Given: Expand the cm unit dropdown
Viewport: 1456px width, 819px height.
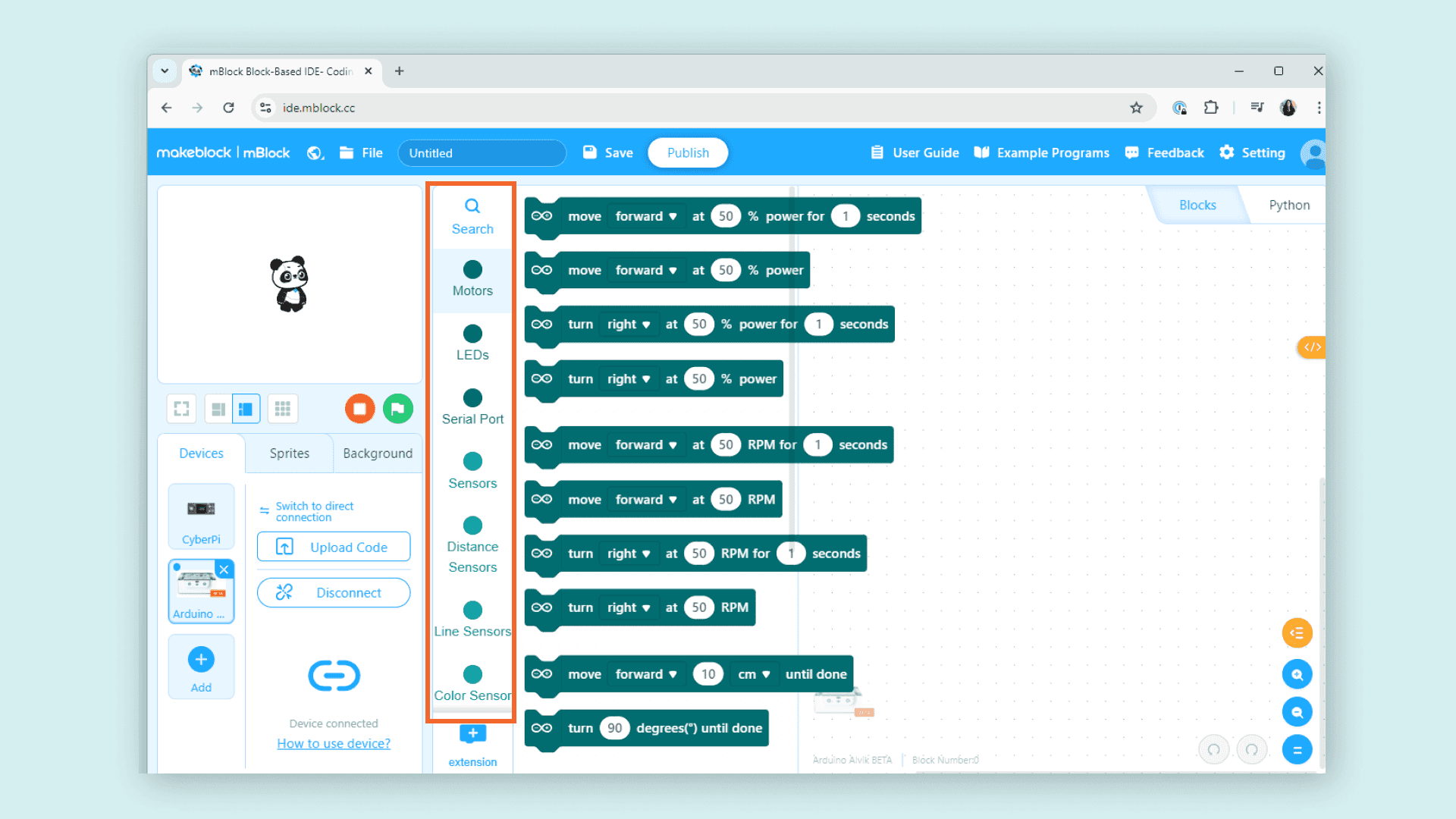Looking at the screenshot, I should (754, 674).
